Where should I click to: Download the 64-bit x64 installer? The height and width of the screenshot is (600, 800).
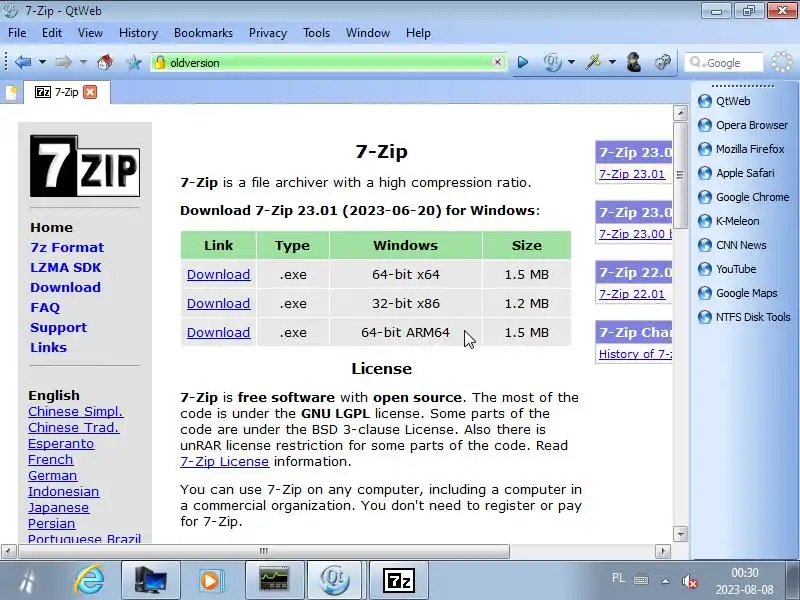(x=218, y=274)
